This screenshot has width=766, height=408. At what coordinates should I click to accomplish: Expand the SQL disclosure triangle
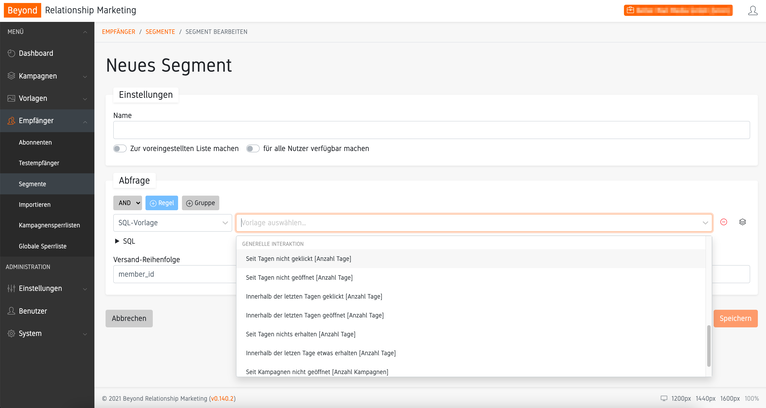pyautogui.click(x=116, y=241)
